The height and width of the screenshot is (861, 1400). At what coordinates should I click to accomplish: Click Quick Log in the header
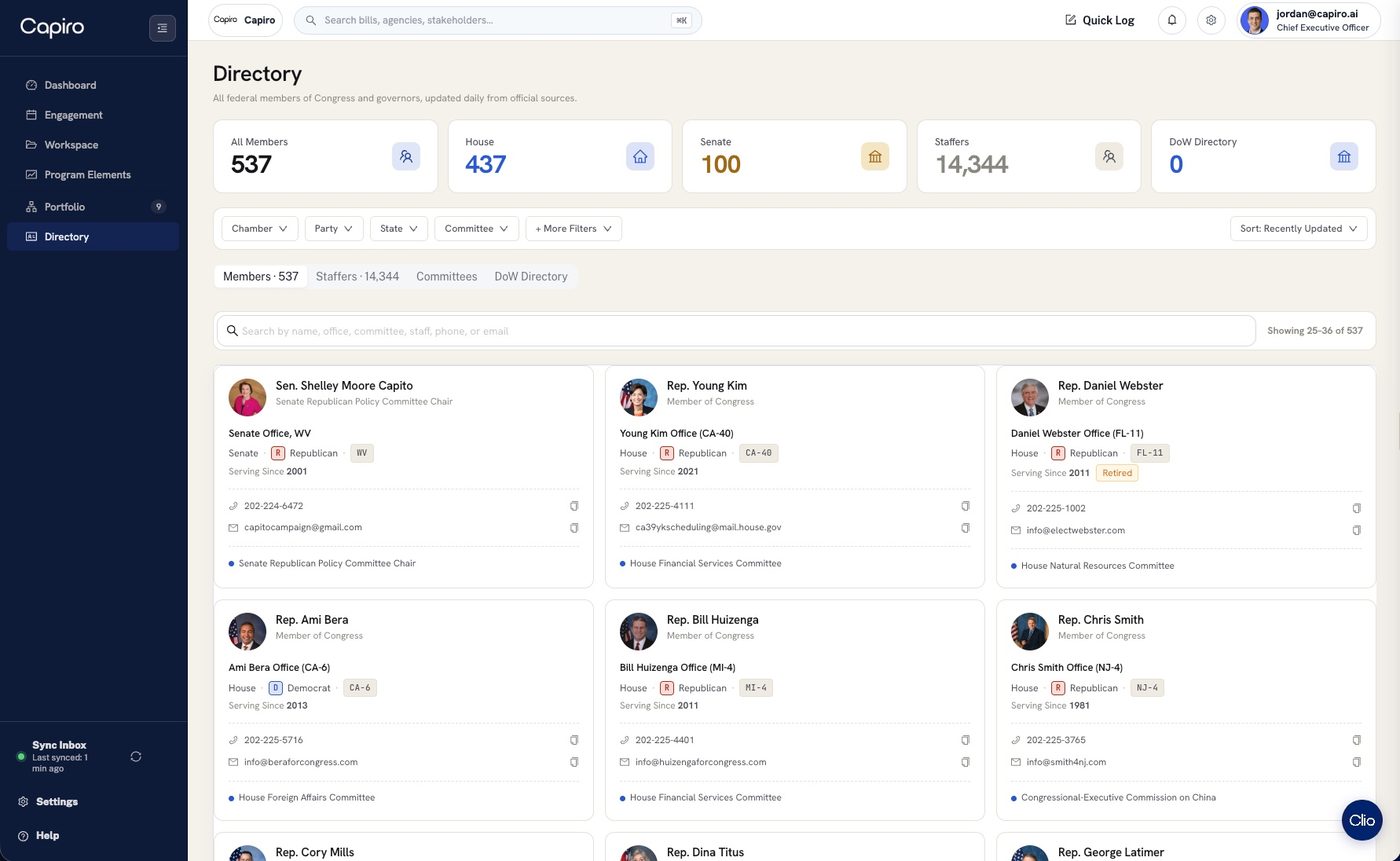tap(1100, 20)
